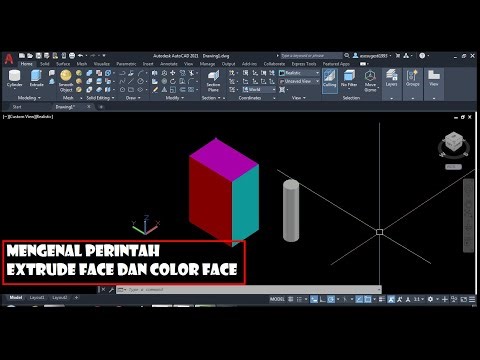Click the Undo arrow in quick access toolbar
Image resolution: width=480 pixels, height=360 pixels.
pyautogui.click(x=80, y=56)
